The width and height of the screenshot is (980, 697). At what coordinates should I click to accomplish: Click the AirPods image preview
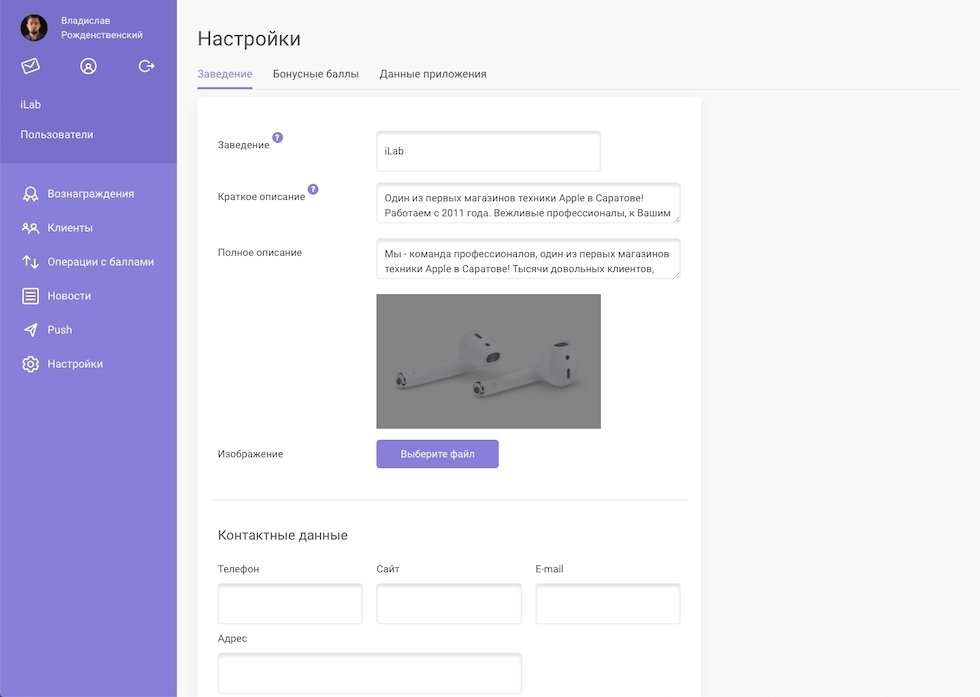tap(488, 361)
